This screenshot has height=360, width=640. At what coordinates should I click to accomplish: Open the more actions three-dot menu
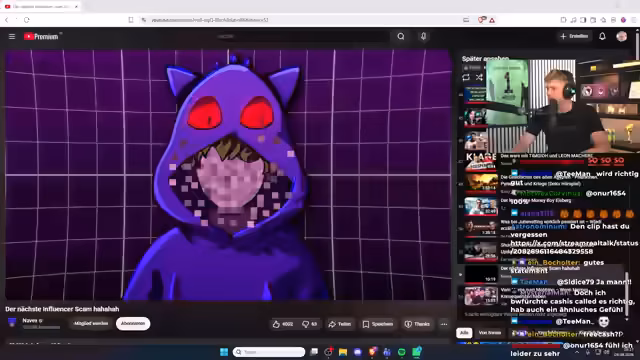pos(444,324)
